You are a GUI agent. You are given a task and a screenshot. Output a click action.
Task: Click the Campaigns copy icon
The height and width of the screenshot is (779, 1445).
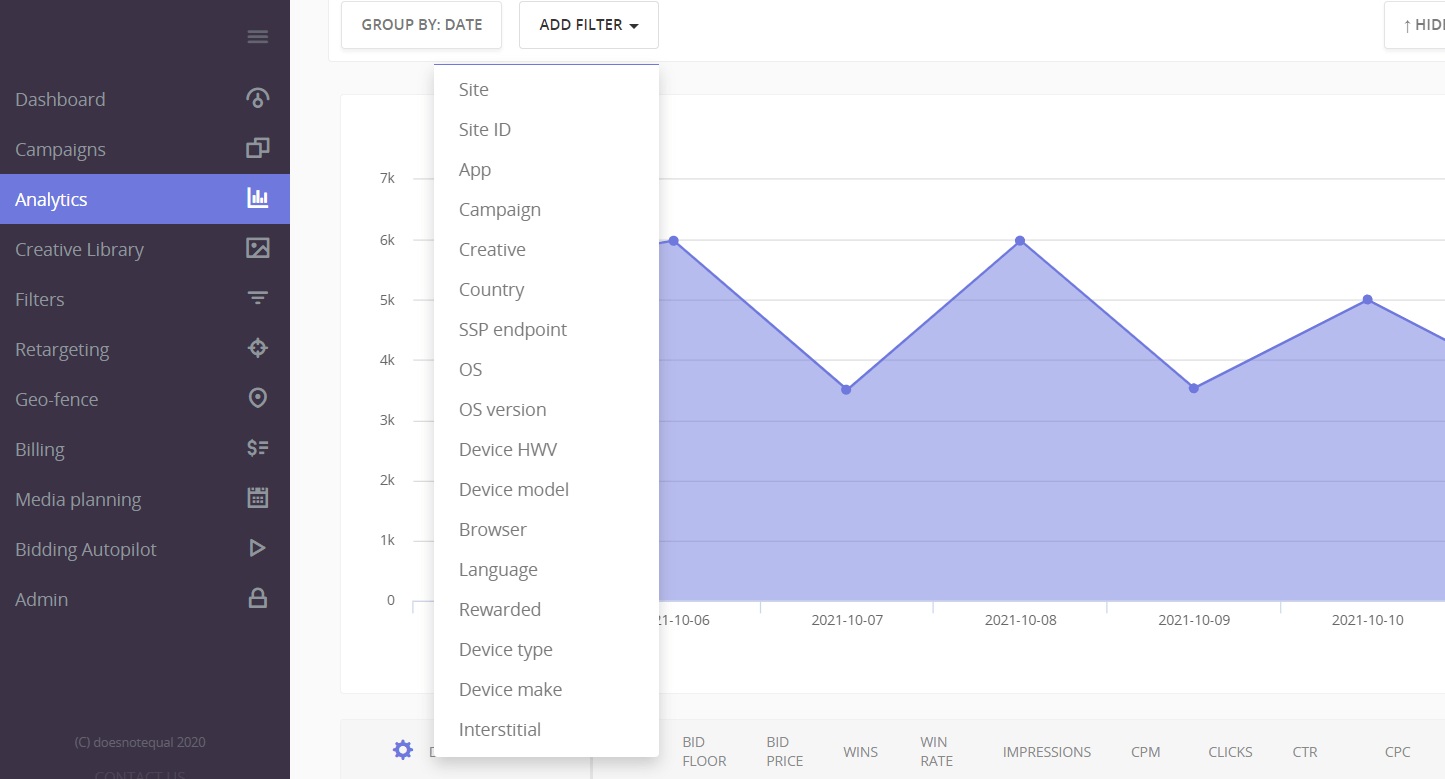pyautogui.click(x=258, y=148)
